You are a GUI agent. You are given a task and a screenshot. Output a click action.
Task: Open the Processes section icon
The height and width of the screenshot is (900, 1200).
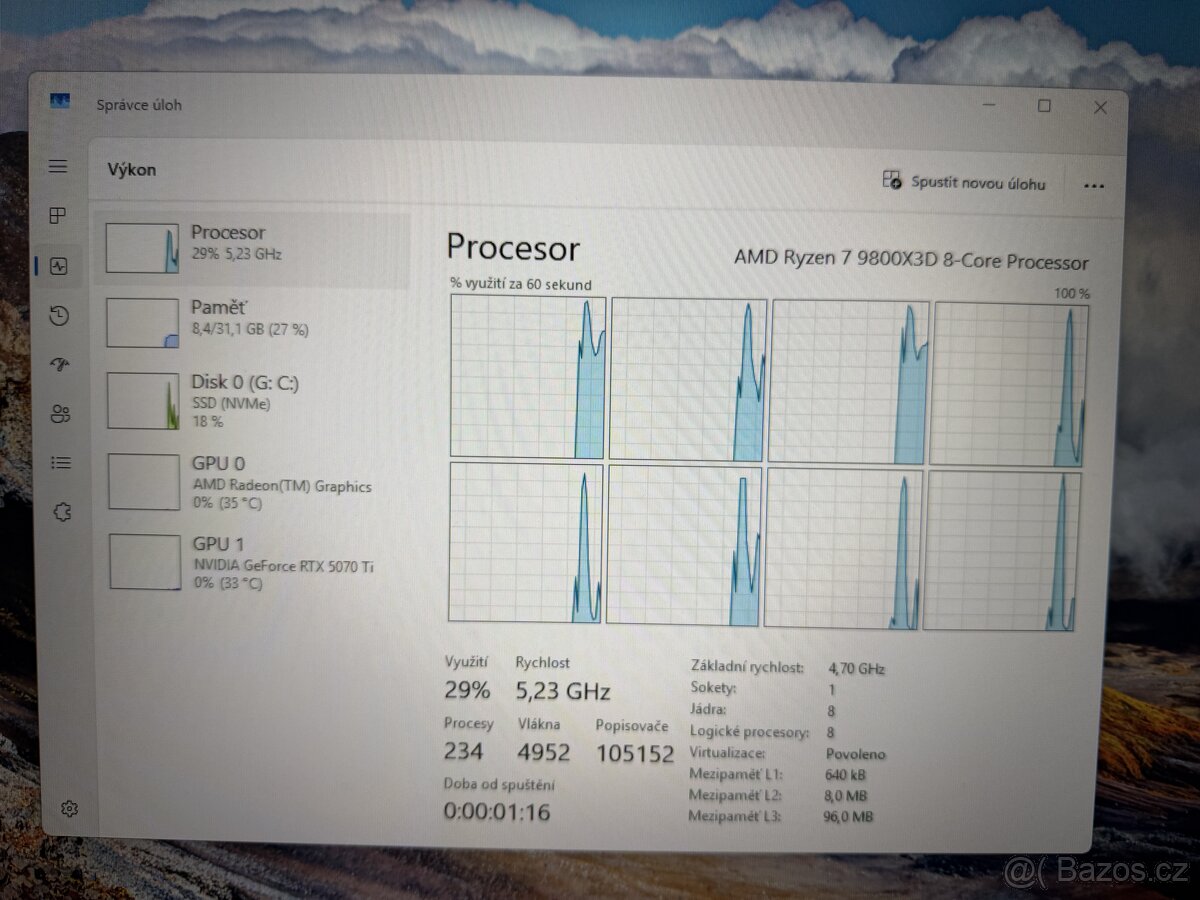[58, 216]
